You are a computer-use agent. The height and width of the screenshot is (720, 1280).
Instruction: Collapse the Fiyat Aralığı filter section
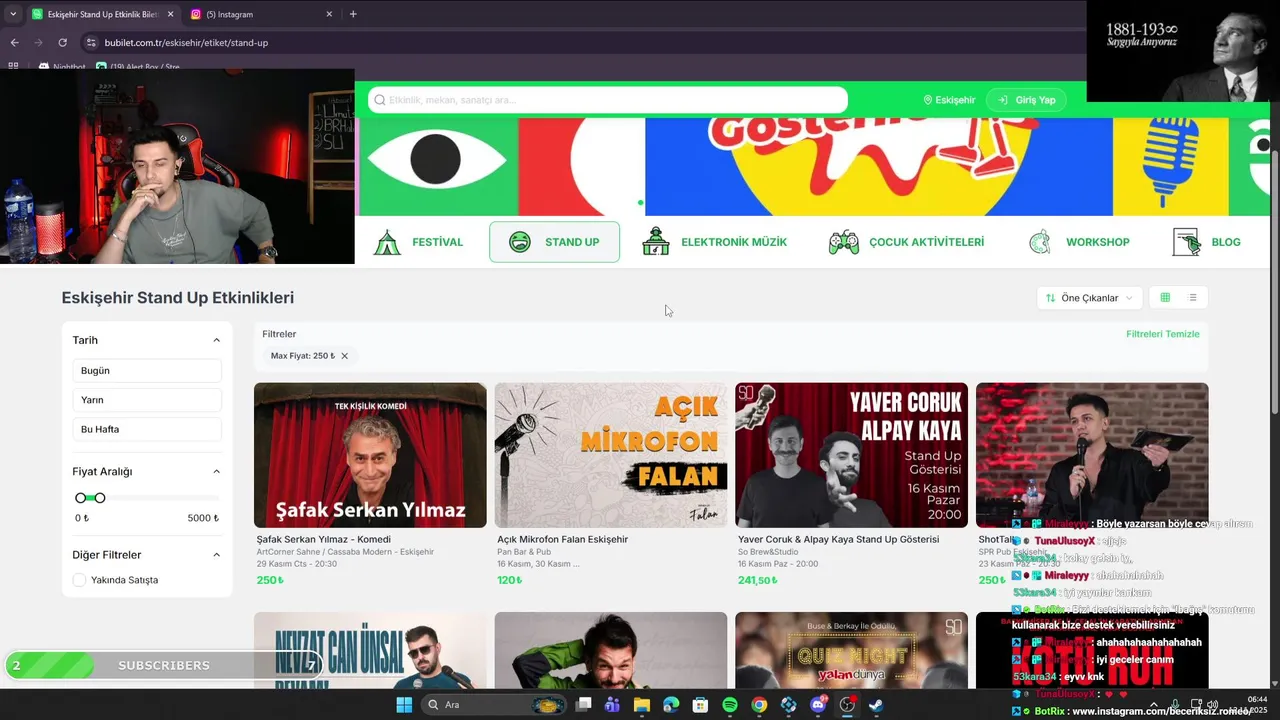point(216,471)
